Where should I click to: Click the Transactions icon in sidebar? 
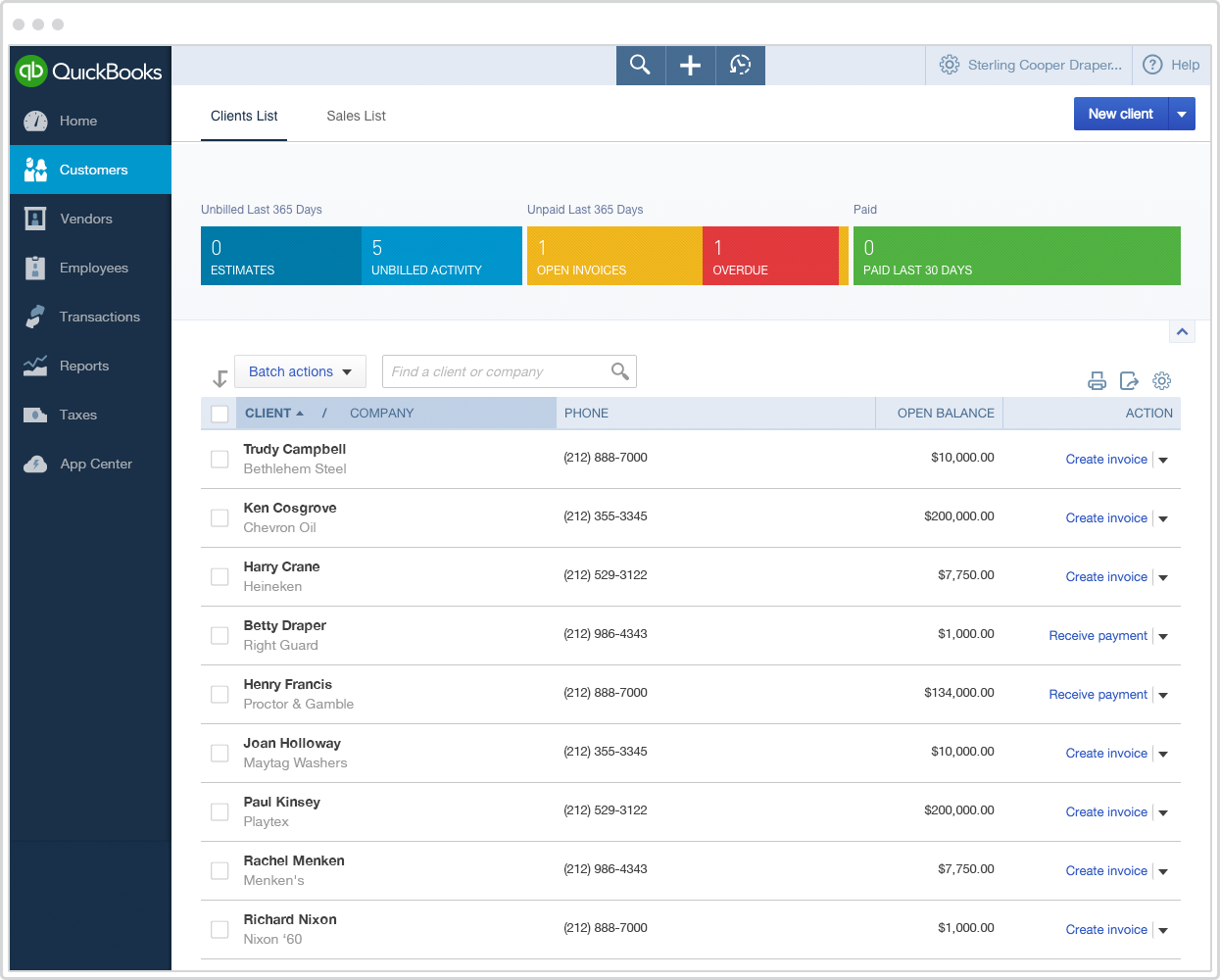[35, 317]
